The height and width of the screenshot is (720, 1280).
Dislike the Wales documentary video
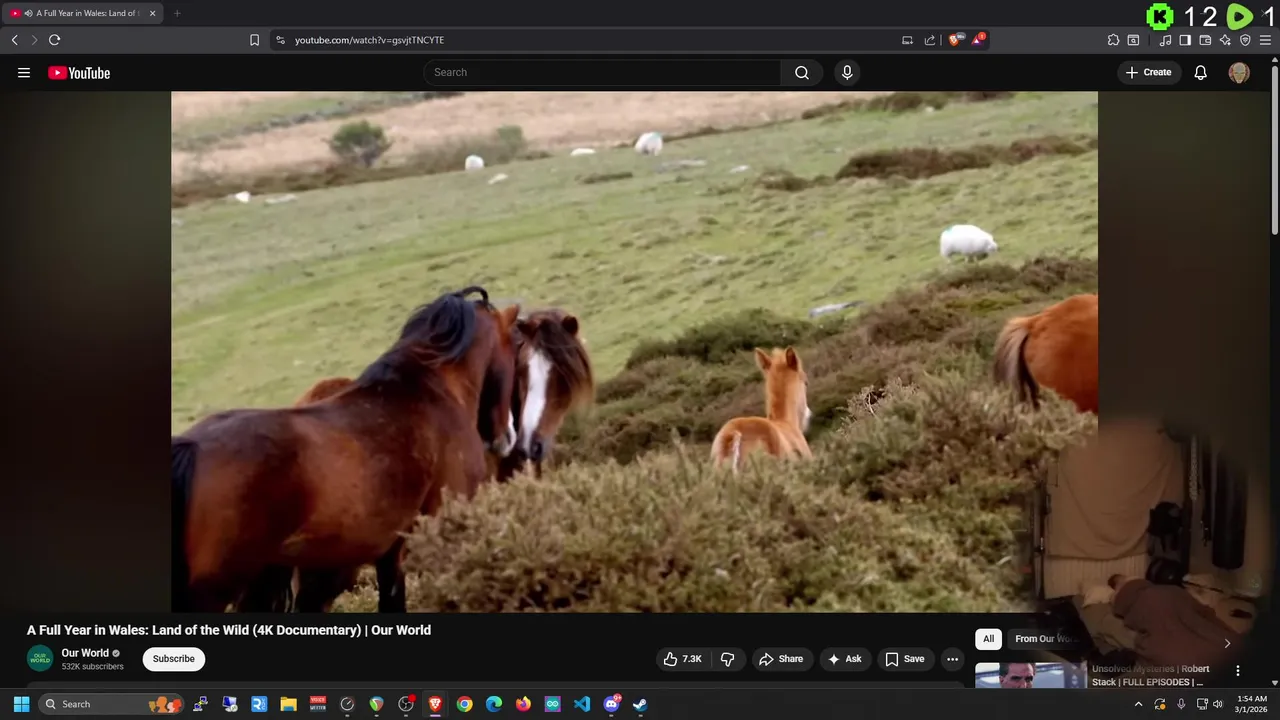coord(727,659)
